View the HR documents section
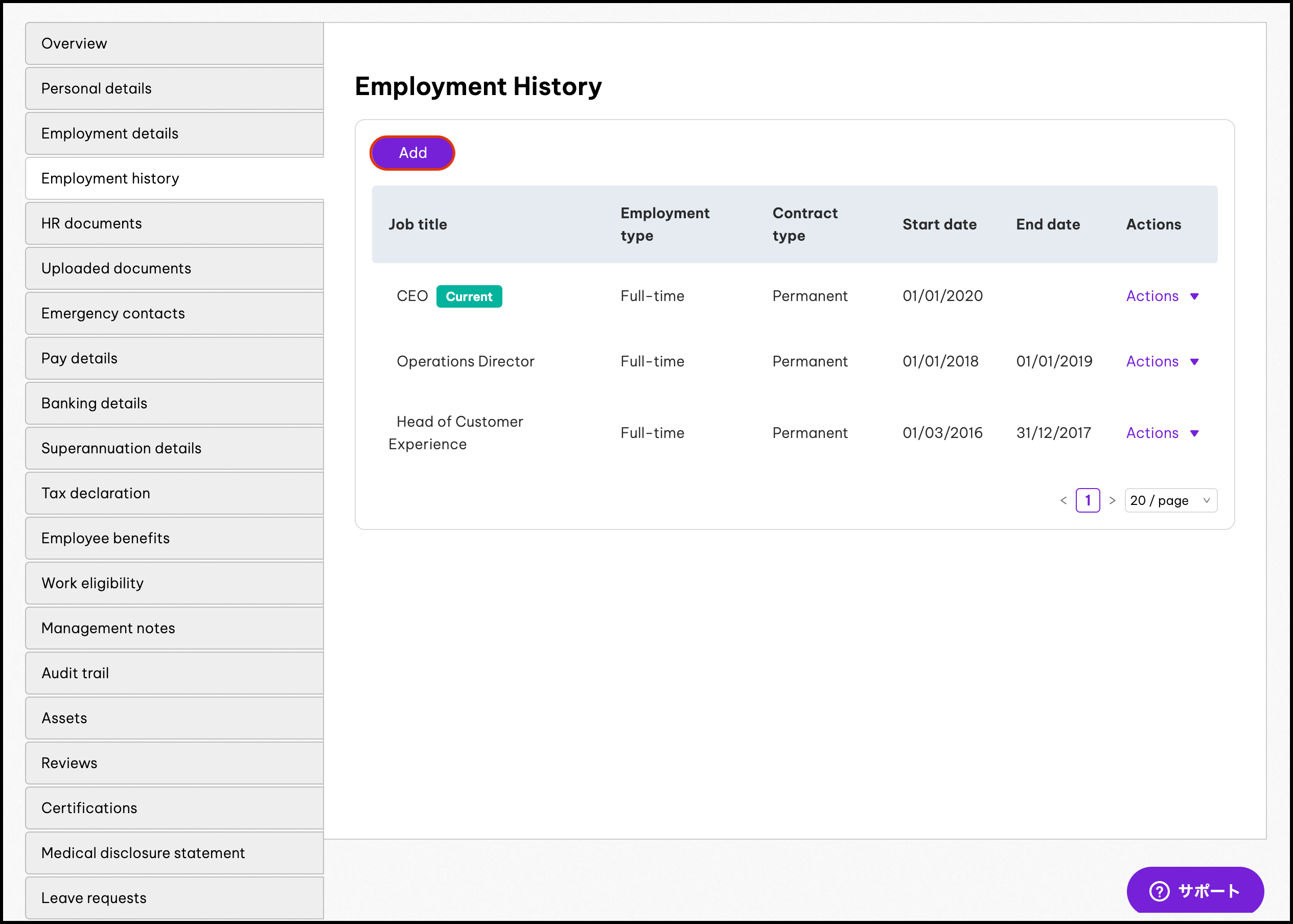The image size is (1293, 924). 91,223
